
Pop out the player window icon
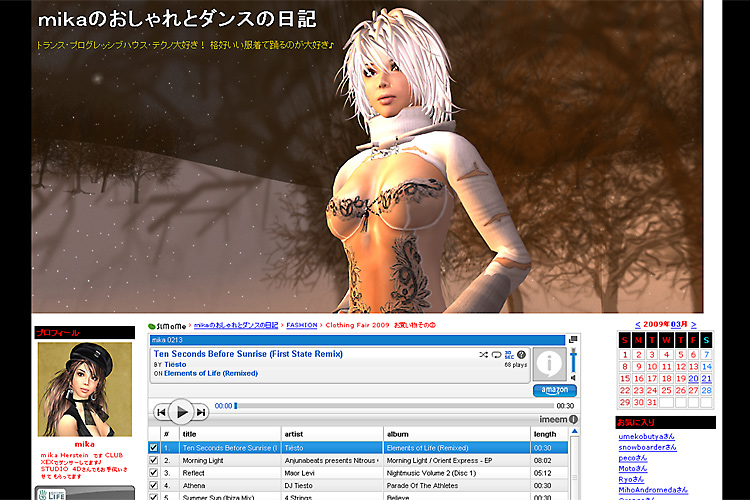click(x=573, y=339)
